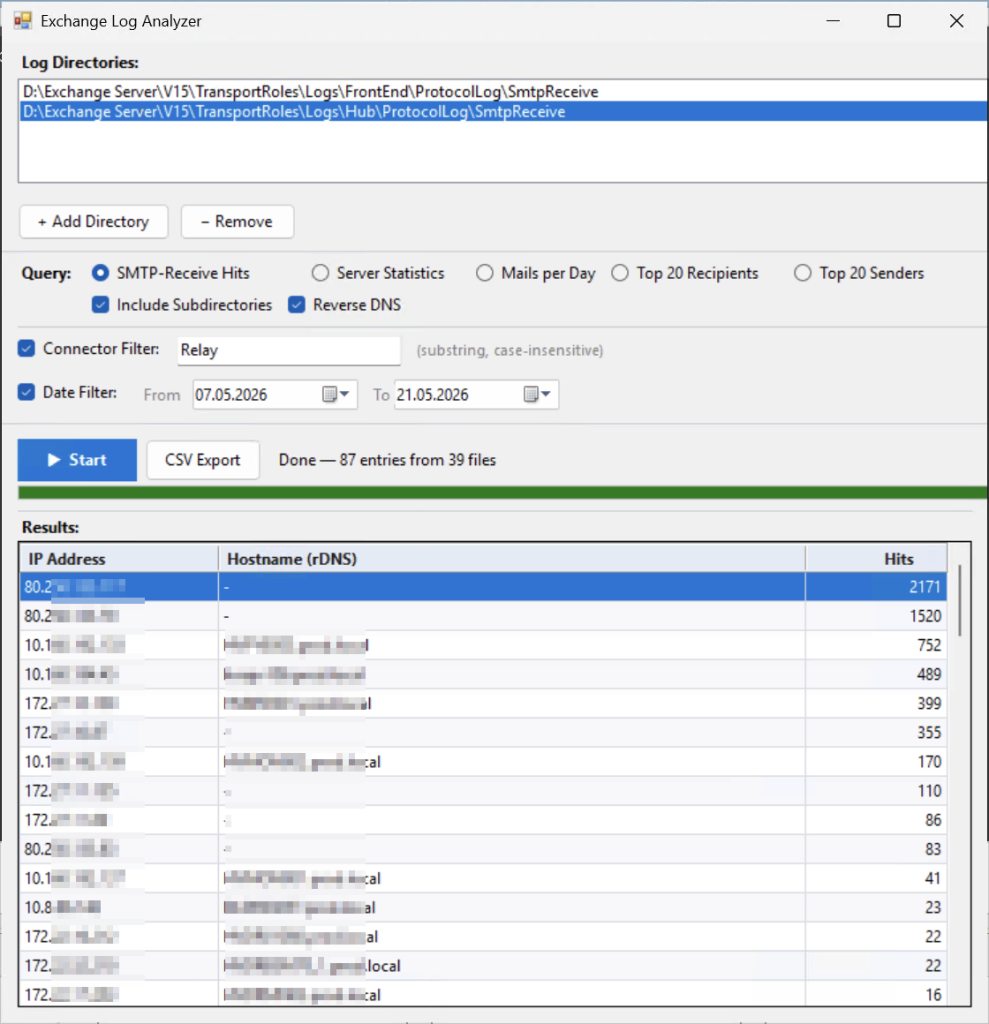
Task: Sort by the IP Address column header
Action: click(x=119, y=559)
